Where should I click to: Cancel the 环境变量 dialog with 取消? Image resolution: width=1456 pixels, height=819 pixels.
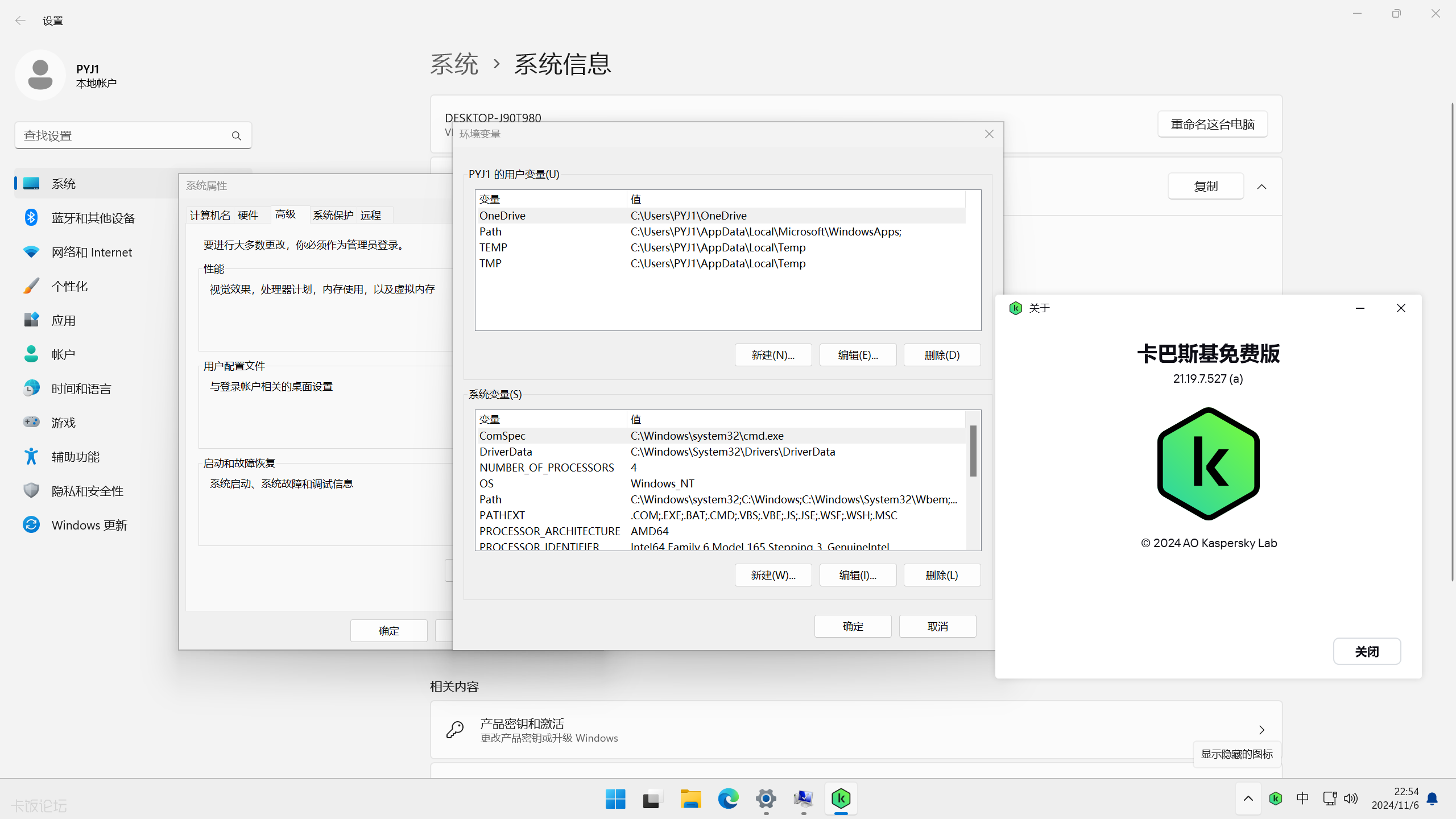pyautogui.click(x=937, y=626)
